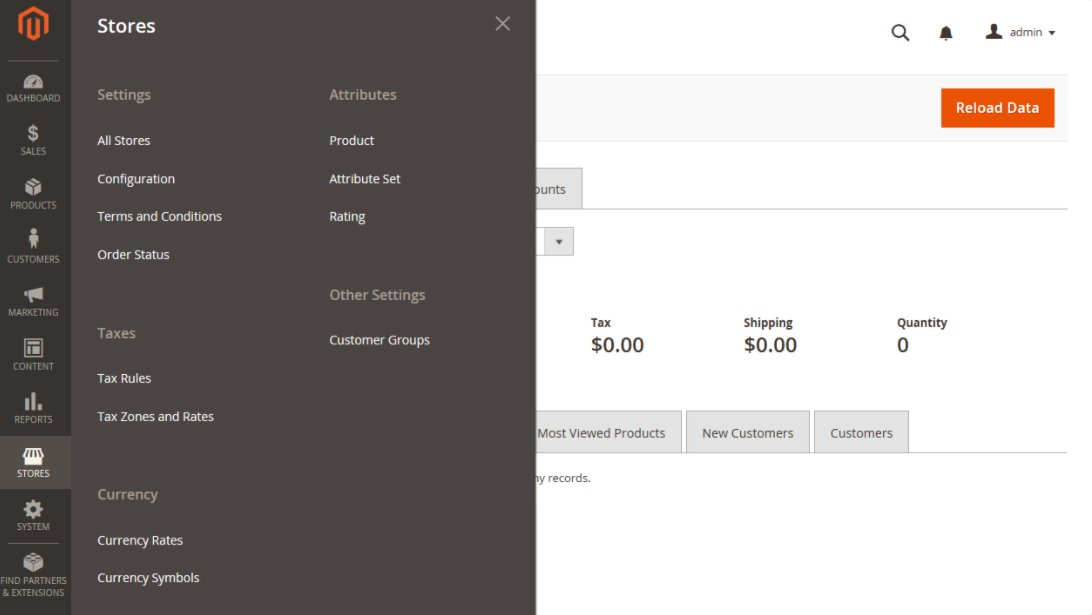Expand the admin account dropdown

[1021, 33]
